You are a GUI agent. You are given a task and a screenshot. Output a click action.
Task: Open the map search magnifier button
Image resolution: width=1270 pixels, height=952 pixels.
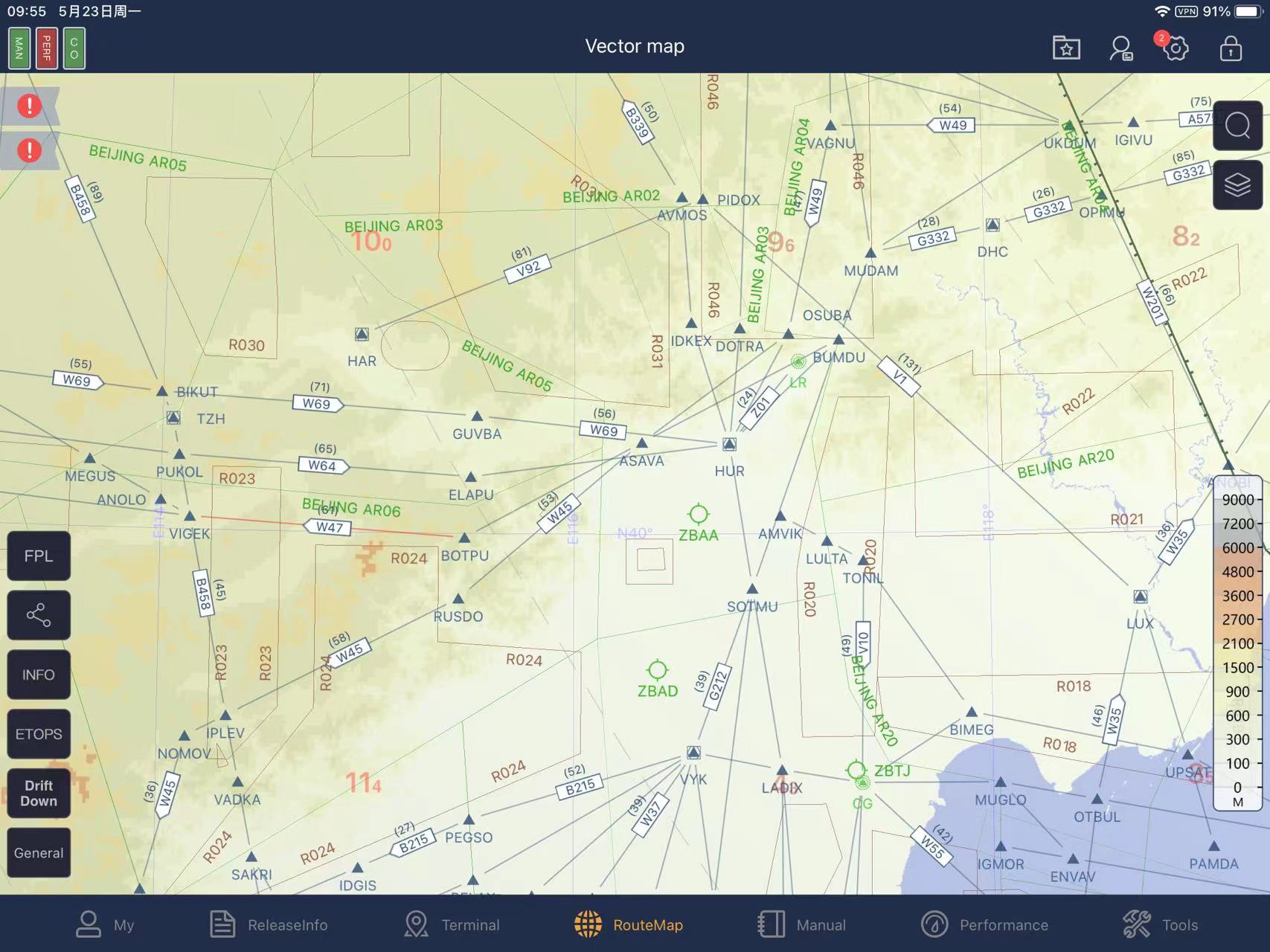1237,126
